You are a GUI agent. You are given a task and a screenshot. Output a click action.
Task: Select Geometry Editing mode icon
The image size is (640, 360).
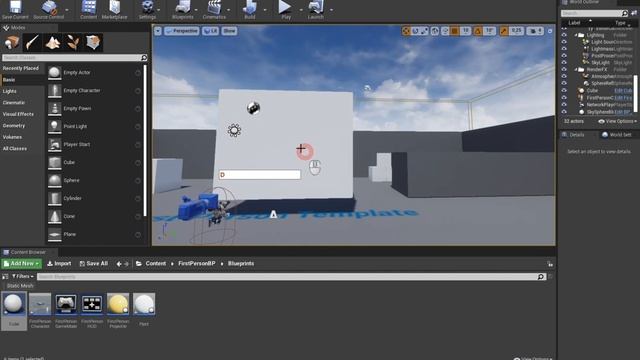[93, 42]
